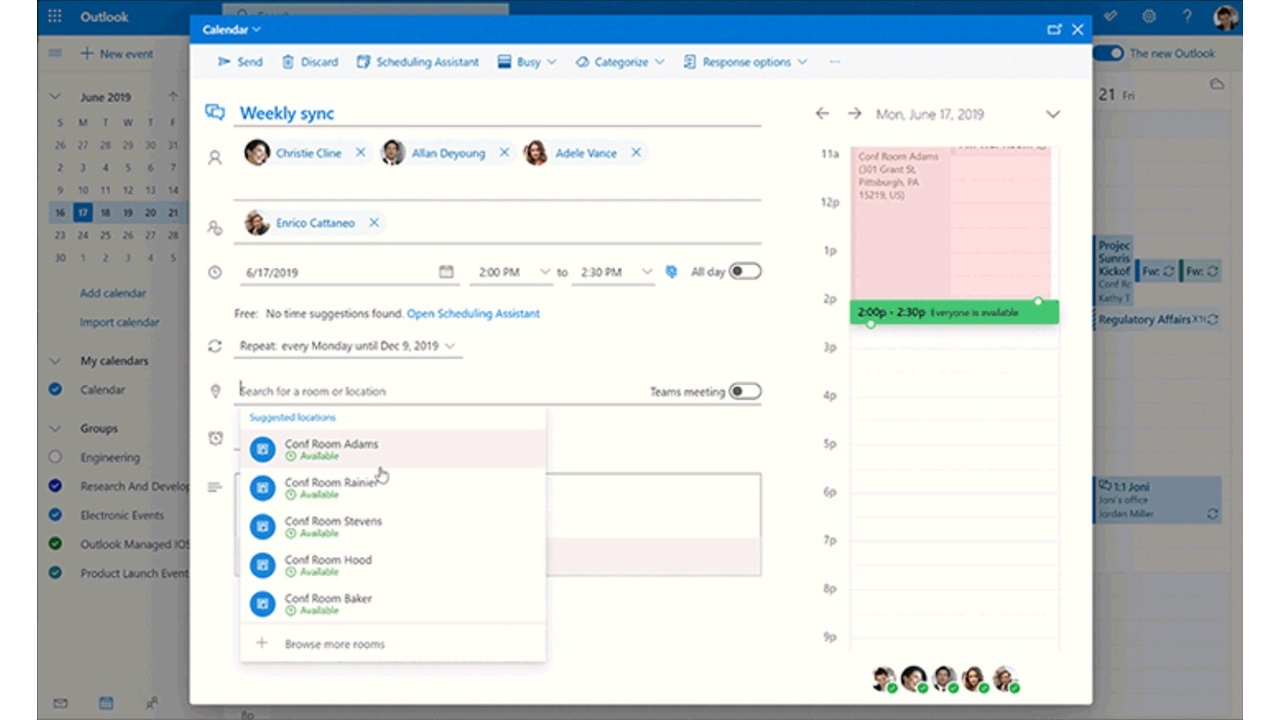This screenshot has width=1280, height=720.
Task: Open Scheduling Assistant from toolbar
Action: coord(417,62)
